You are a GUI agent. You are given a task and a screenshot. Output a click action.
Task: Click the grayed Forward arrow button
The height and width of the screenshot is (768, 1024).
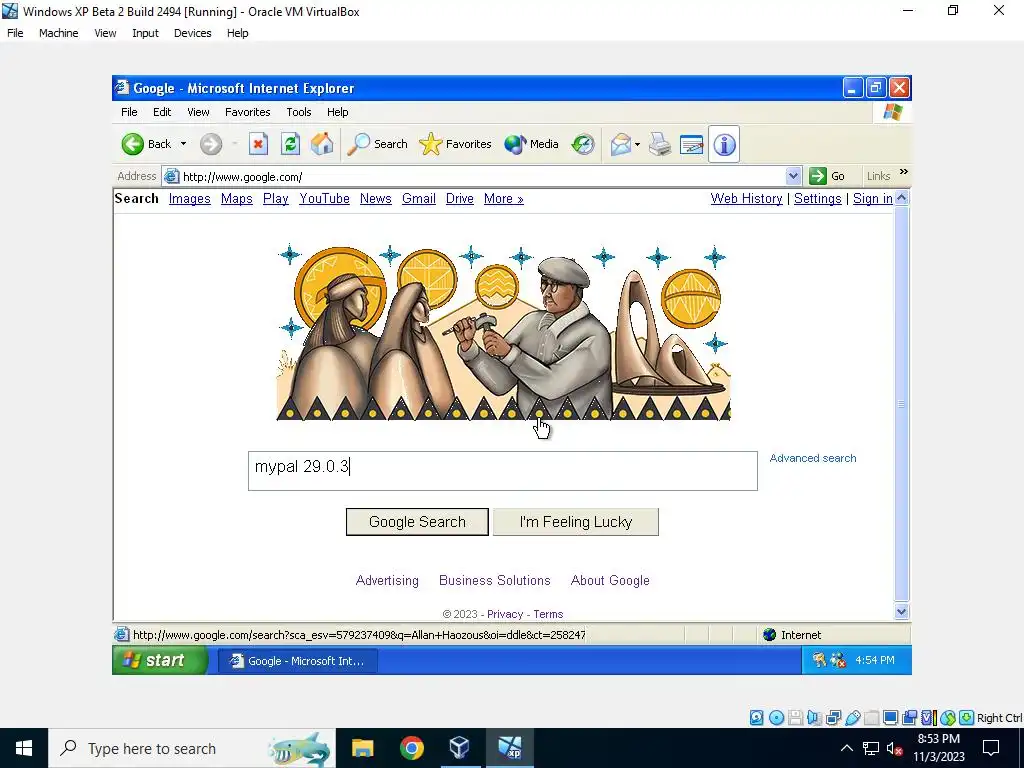pos(211,144)
